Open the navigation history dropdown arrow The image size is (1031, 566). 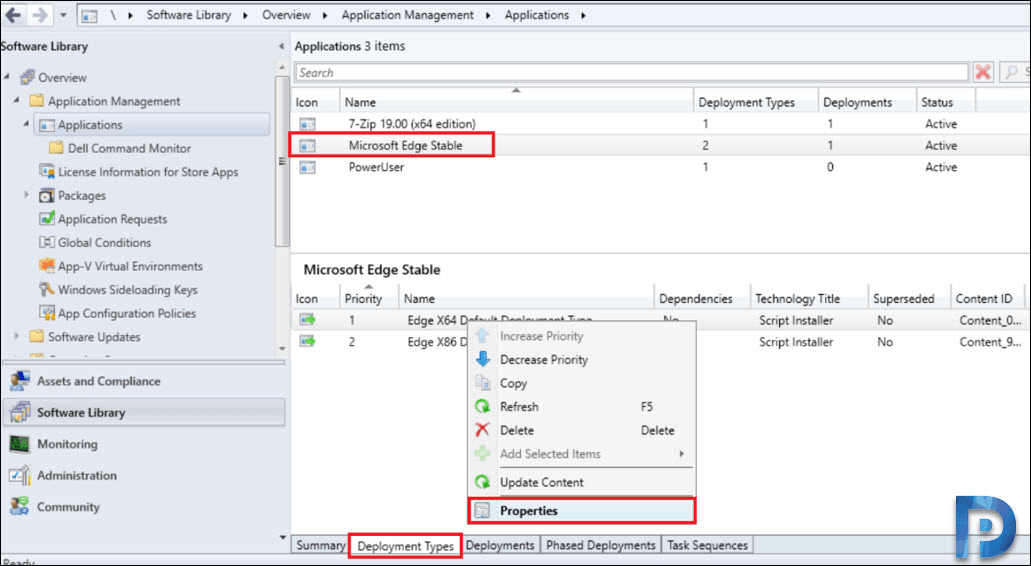click(63, 15)
